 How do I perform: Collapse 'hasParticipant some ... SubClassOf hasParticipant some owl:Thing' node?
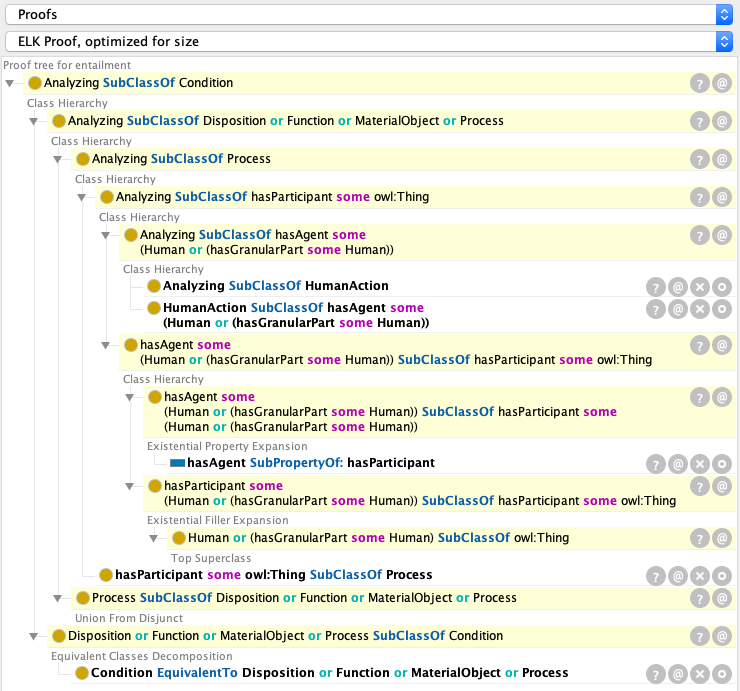[130, 486]
